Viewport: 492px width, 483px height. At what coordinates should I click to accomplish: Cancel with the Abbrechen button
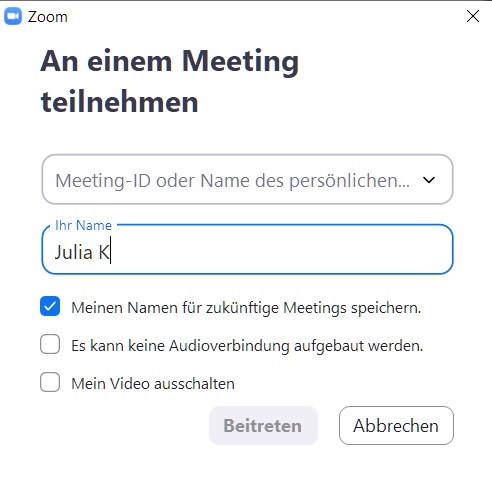tap(396, 425)
